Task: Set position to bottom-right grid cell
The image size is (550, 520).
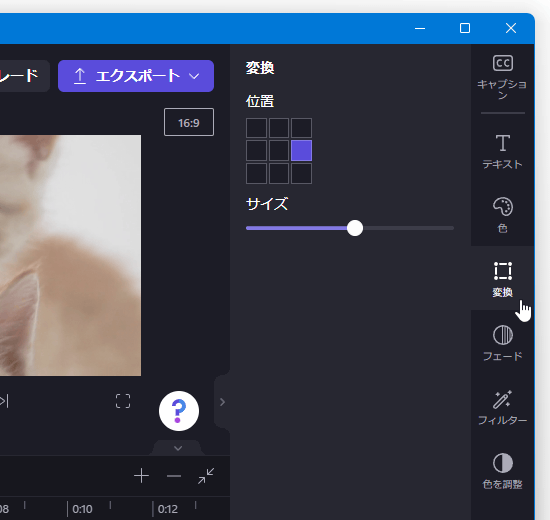Action: click(301, 173)
